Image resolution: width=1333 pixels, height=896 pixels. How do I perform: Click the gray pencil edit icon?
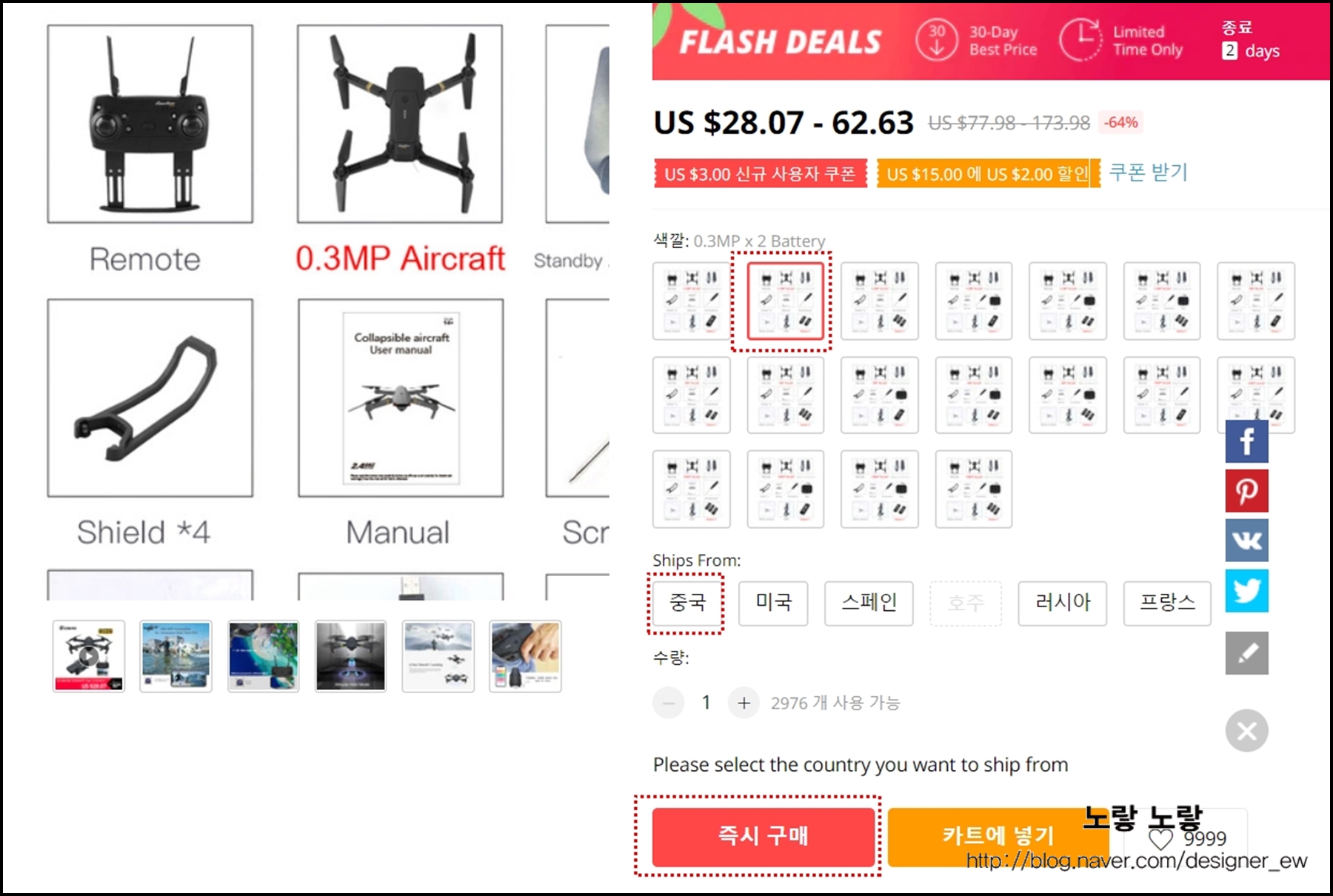1246,653
